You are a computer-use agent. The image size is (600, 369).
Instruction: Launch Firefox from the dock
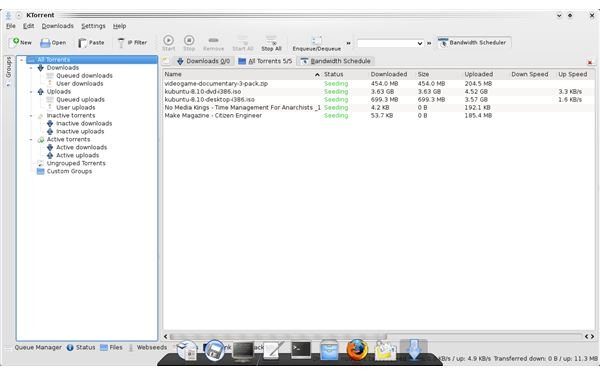click(357, 349)
